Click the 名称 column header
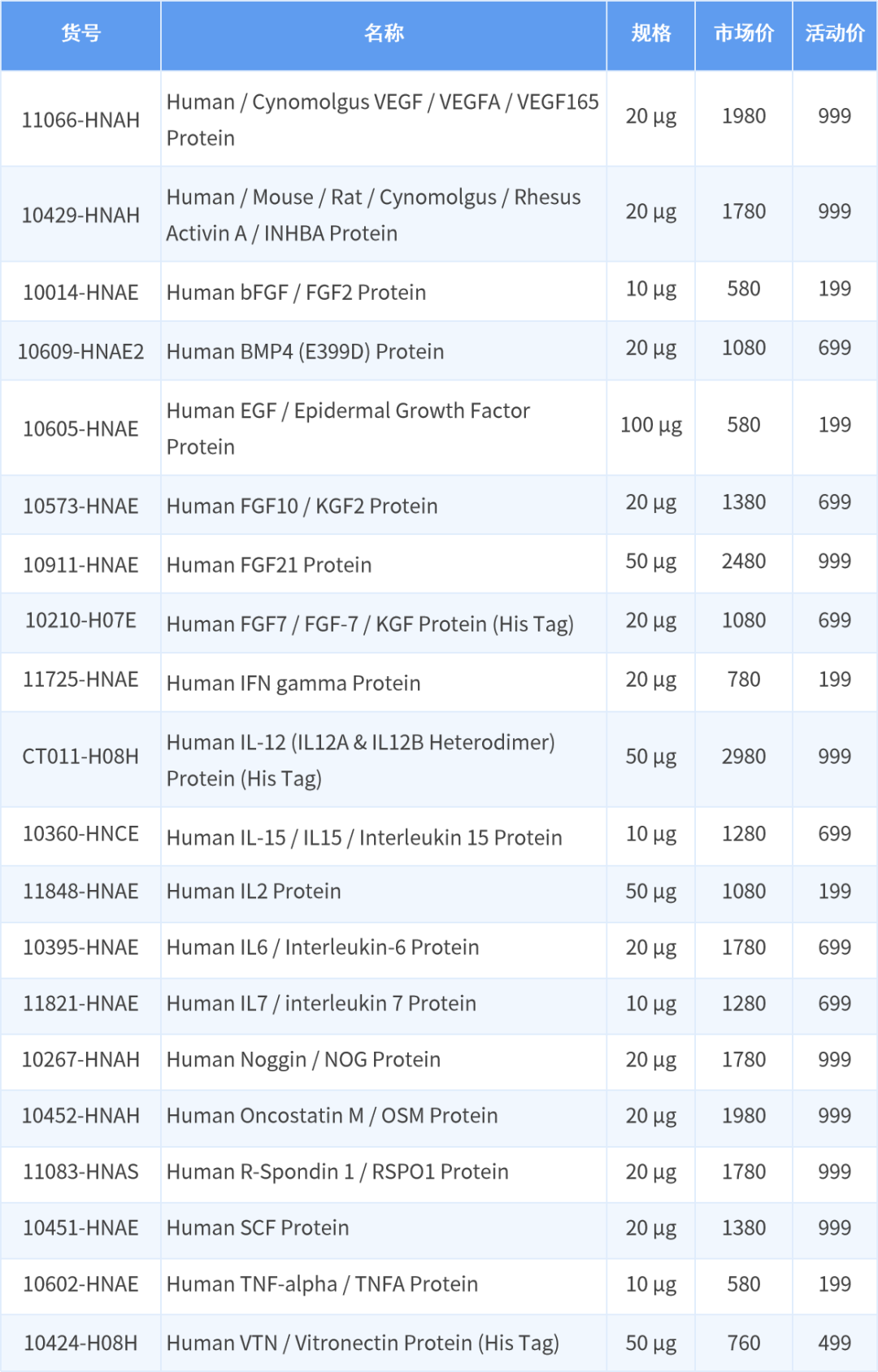The height and width of the screenshot is (1372, 878). click(384, 33)
